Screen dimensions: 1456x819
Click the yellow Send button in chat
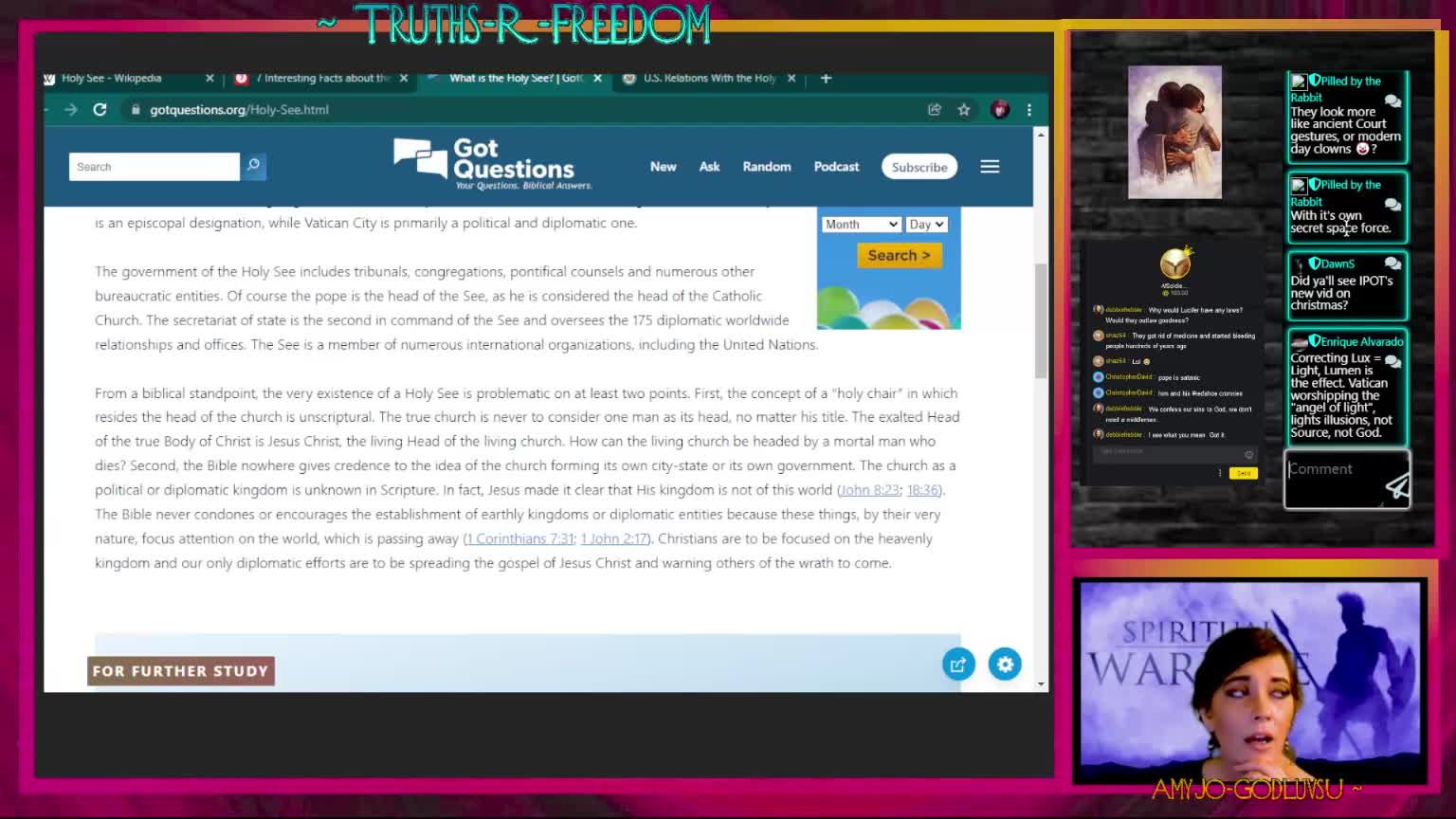[1243, 473]
